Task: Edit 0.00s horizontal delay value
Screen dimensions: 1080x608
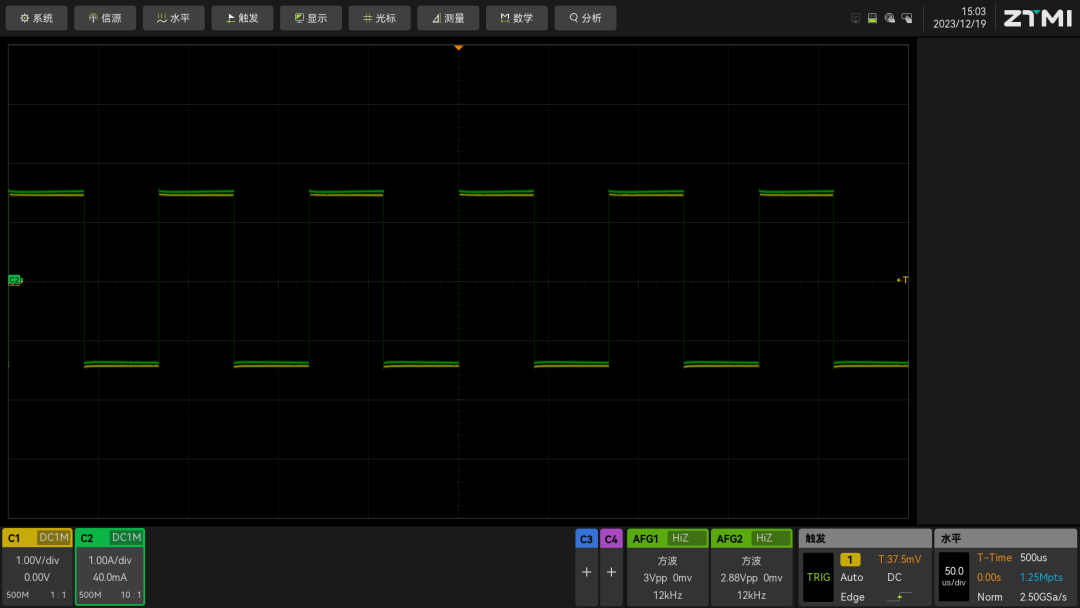Action: tap(989, 577)
